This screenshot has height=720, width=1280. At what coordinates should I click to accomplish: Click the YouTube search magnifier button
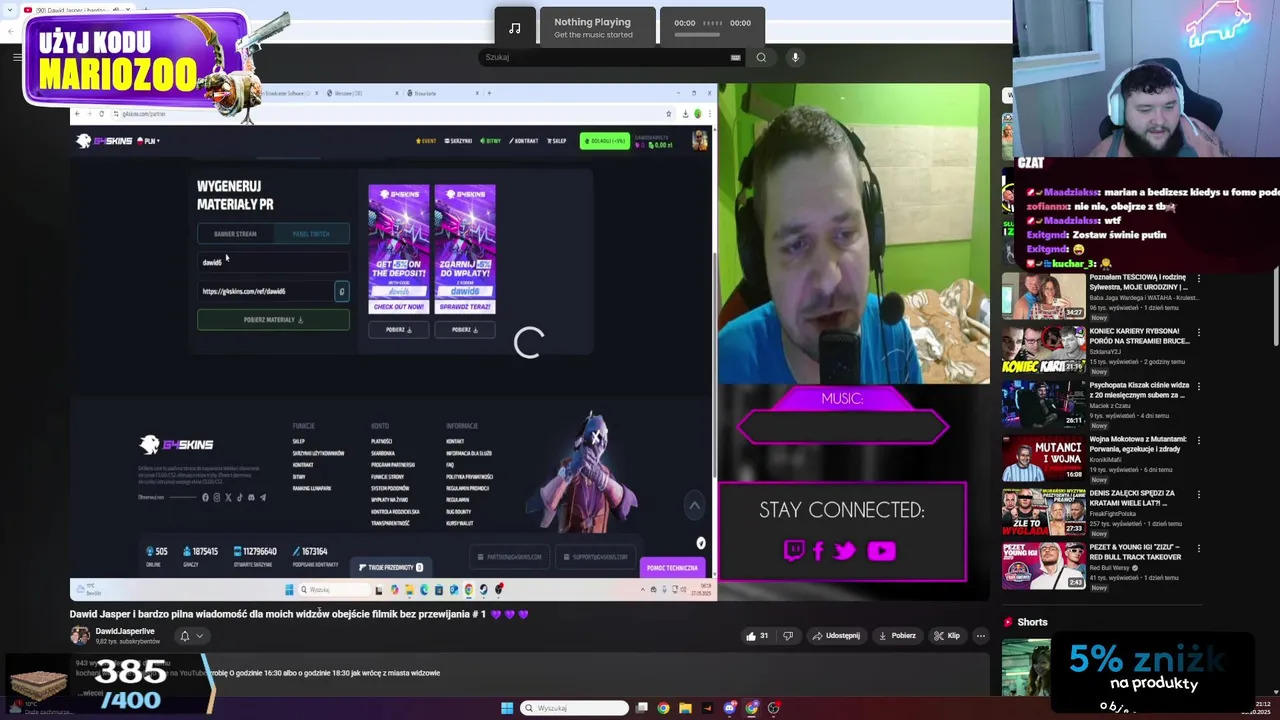pos(761,57)
